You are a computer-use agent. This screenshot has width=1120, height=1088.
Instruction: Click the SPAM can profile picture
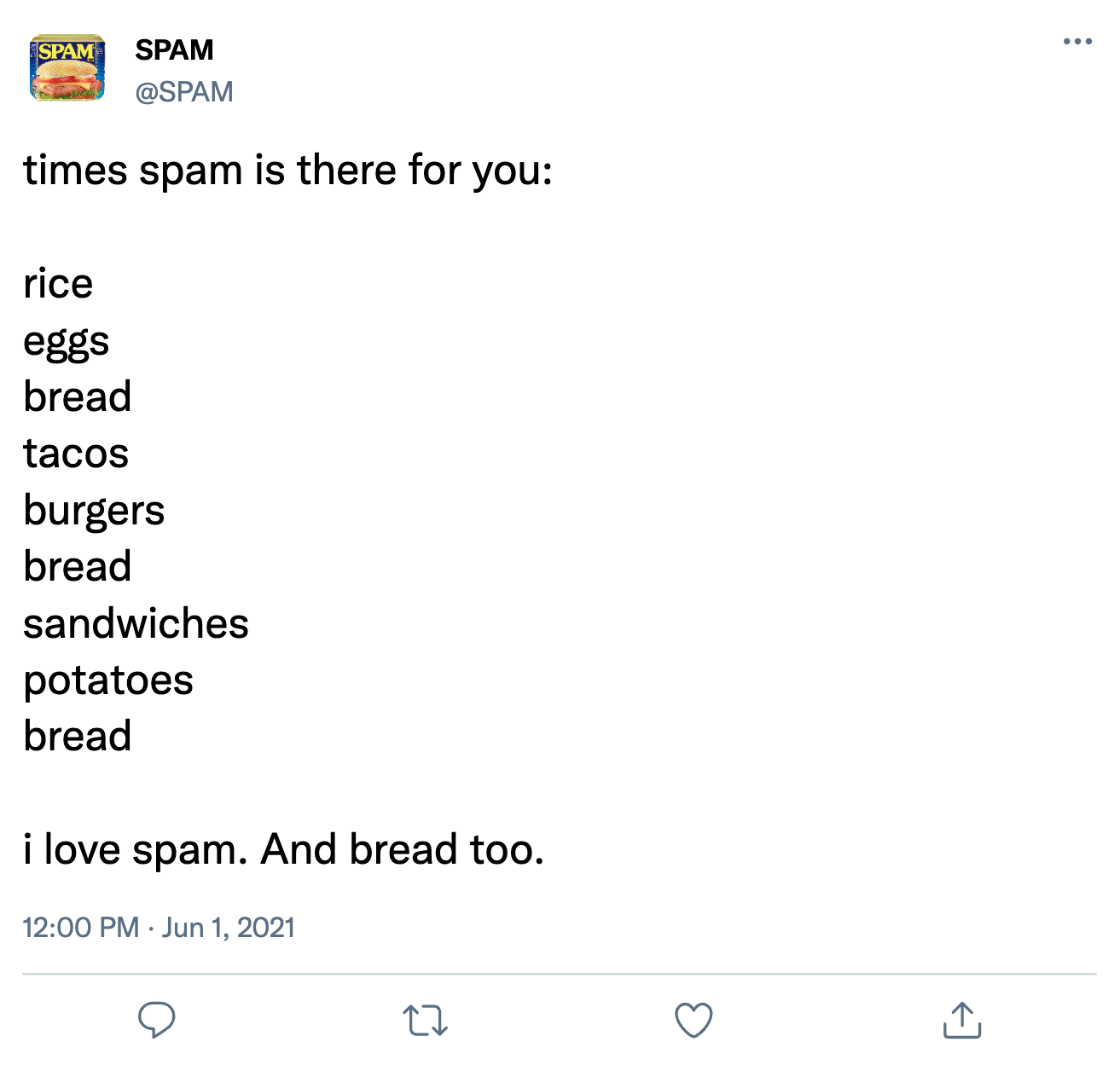pyautogui.click(x=67, y=67)
